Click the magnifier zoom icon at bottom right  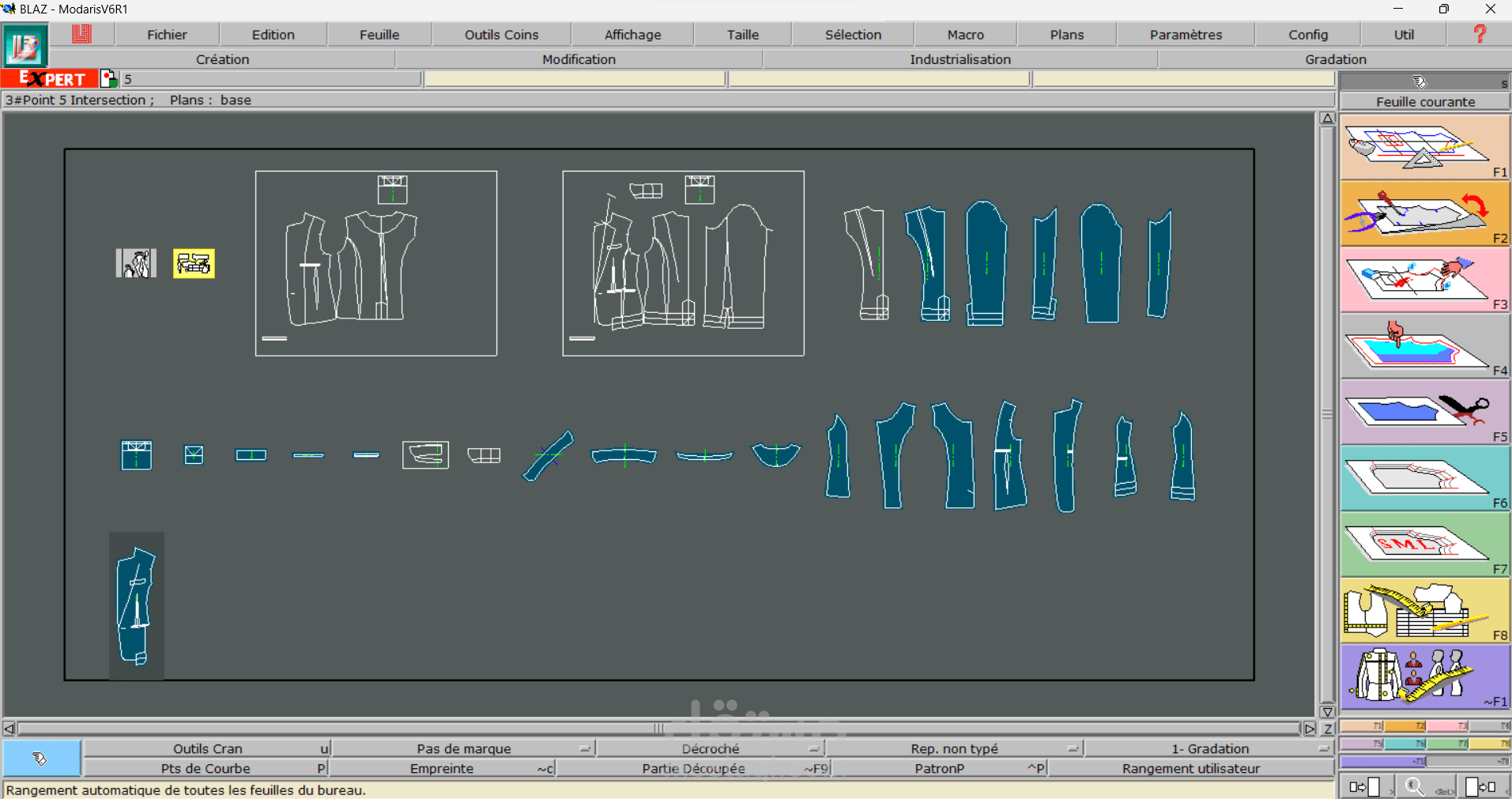1414,786
